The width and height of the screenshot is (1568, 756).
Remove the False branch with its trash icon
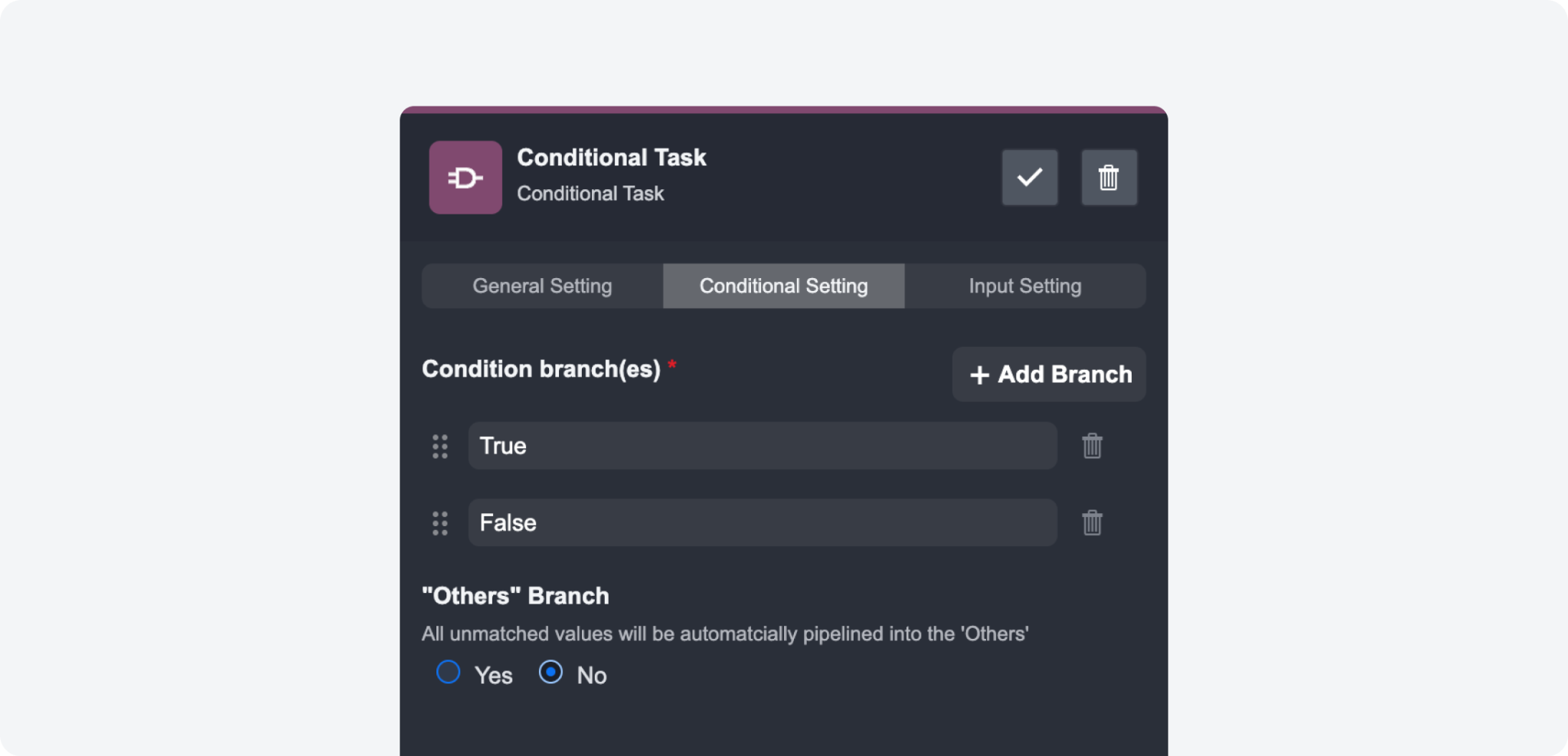(1092, 523)
